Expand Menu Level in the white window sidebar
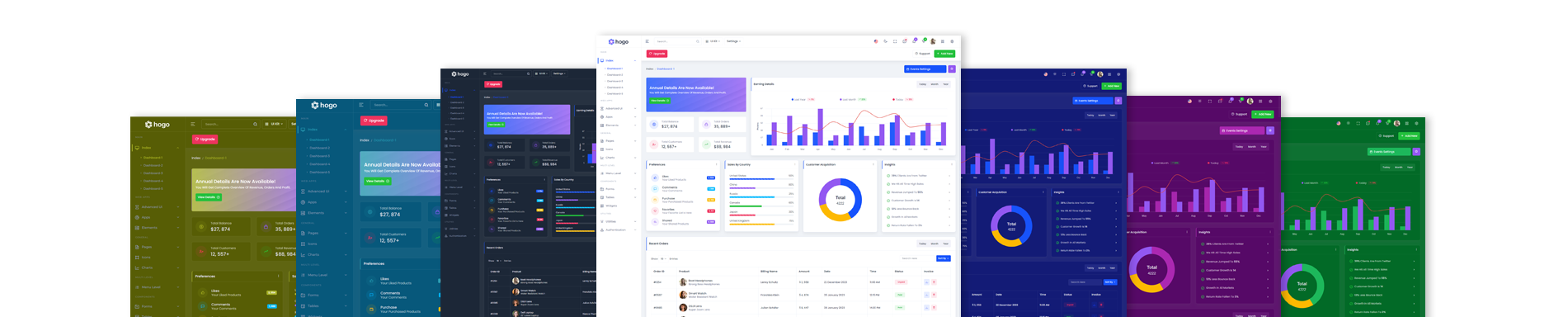This screenshot has height=317, width=1568. coord(619,173)
